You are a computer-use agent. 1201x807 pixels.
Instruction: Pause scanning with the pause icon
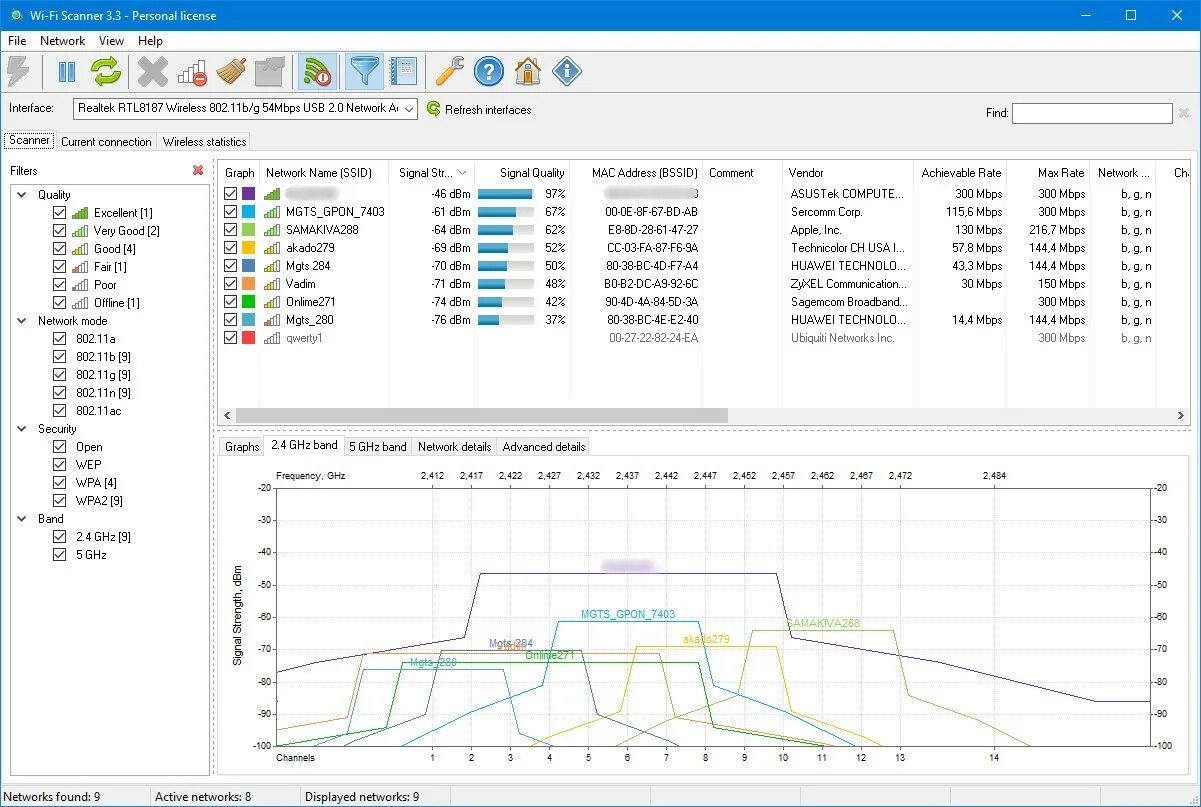(67, 71)
